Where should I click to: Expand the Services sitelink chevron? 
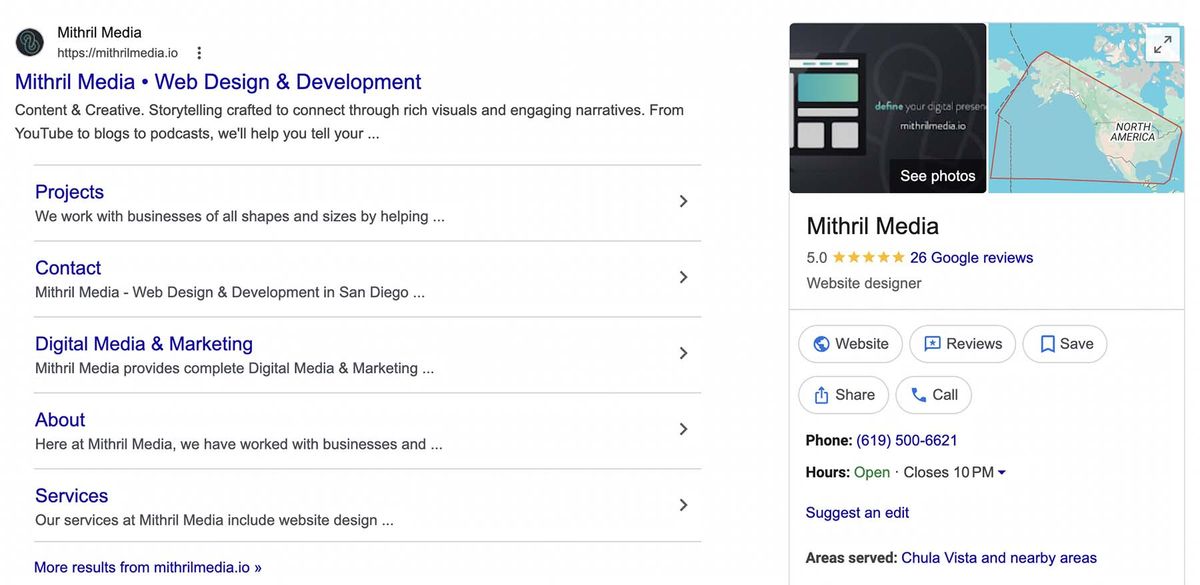tap(683, 505)
